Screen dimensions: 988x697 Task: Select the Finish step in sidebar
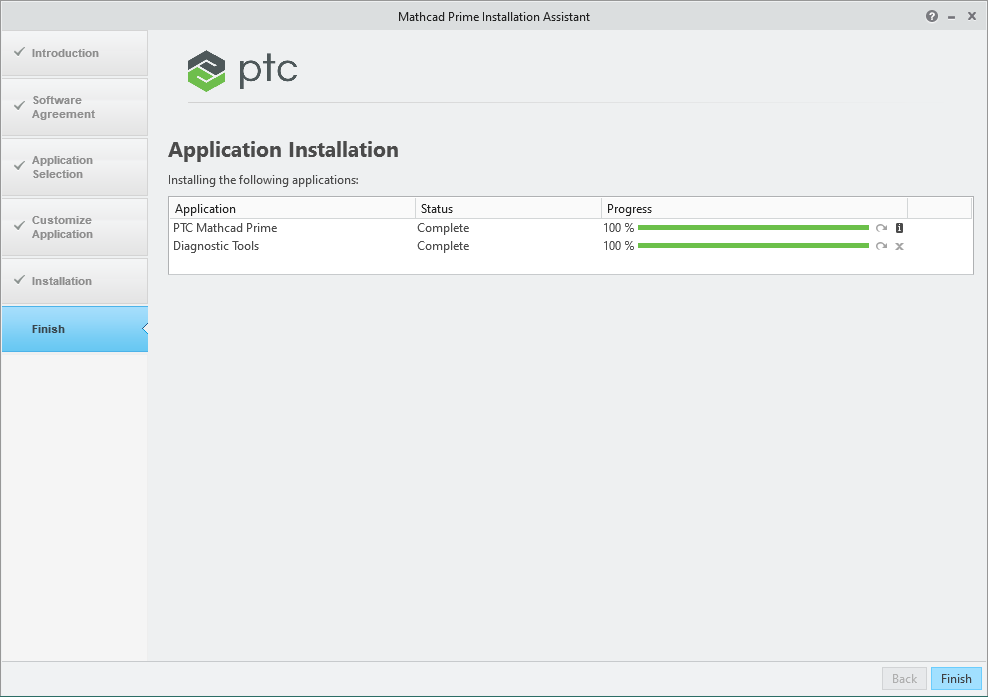74,329
